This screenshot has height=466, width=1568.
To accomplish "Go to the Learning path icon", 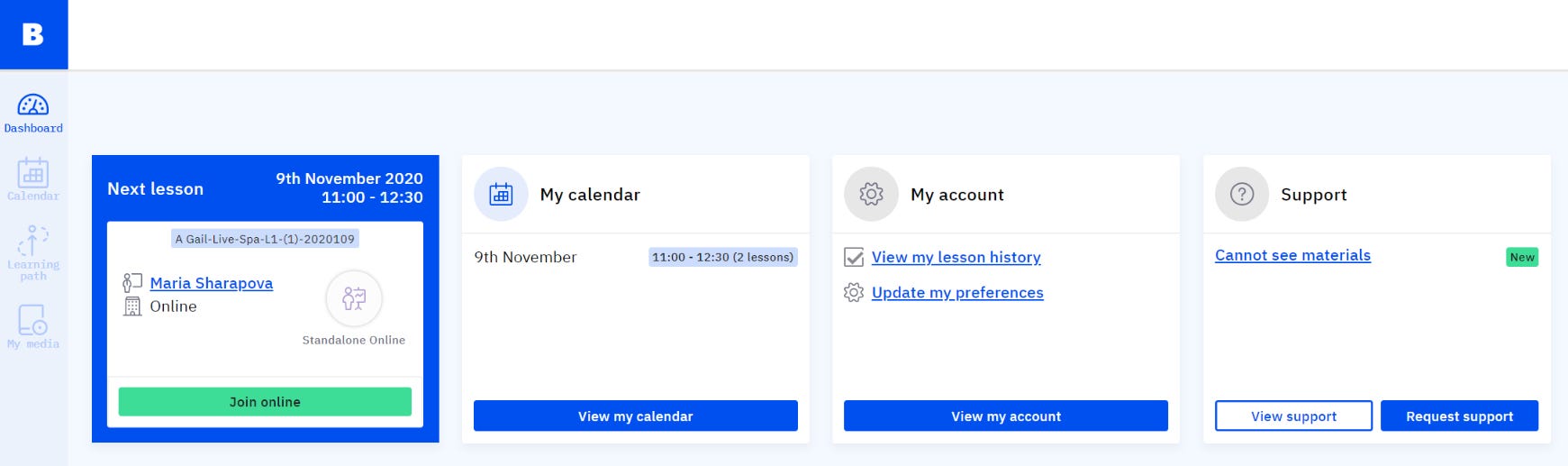I will (x=33, y=241).
